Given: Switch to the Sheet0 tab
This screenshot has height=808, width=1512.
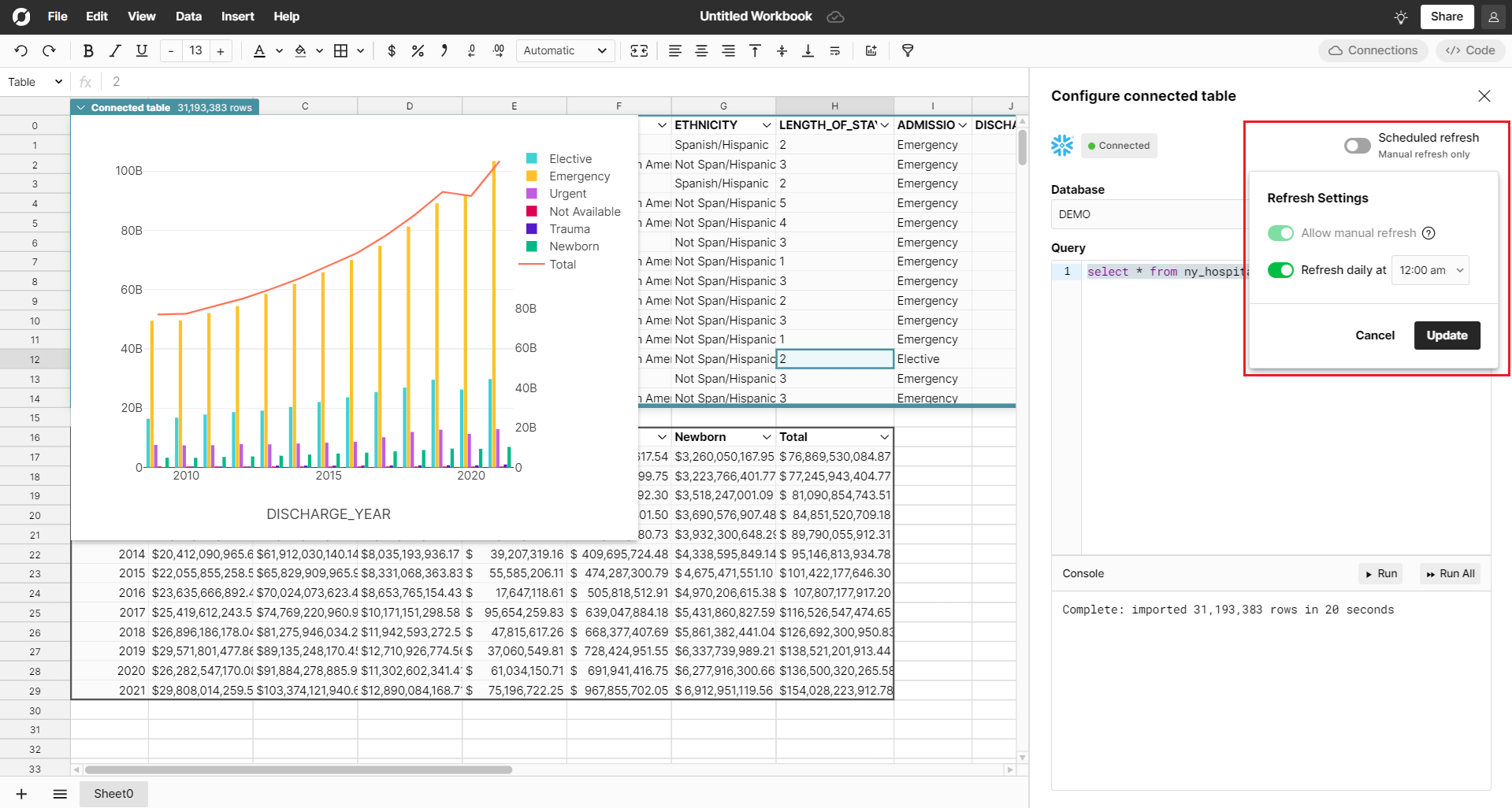Looking at the screenshot, I should pyautogui.click(x=113, y=794).
